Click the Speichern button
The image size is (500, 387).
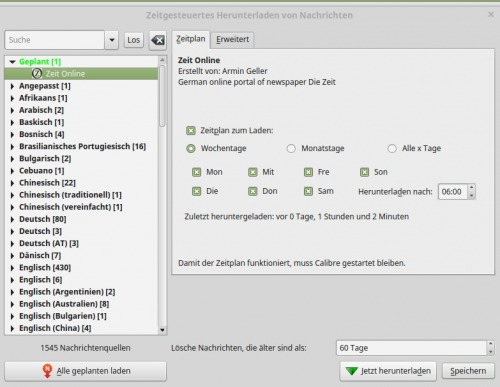pos(468,371)
